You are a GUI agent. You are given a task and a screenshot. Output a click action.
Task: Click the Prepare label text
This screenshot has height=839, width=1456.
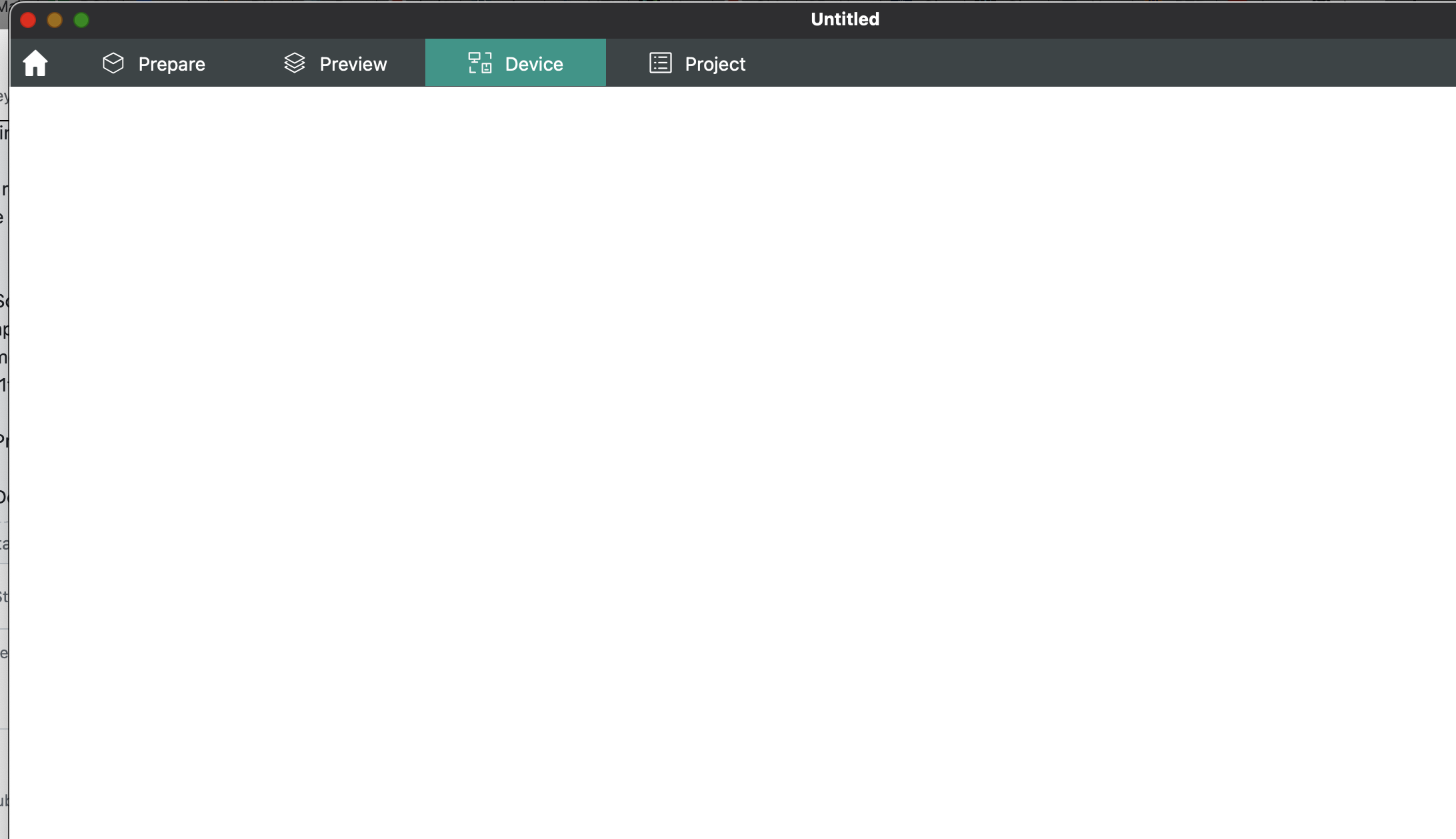(171, 63)
